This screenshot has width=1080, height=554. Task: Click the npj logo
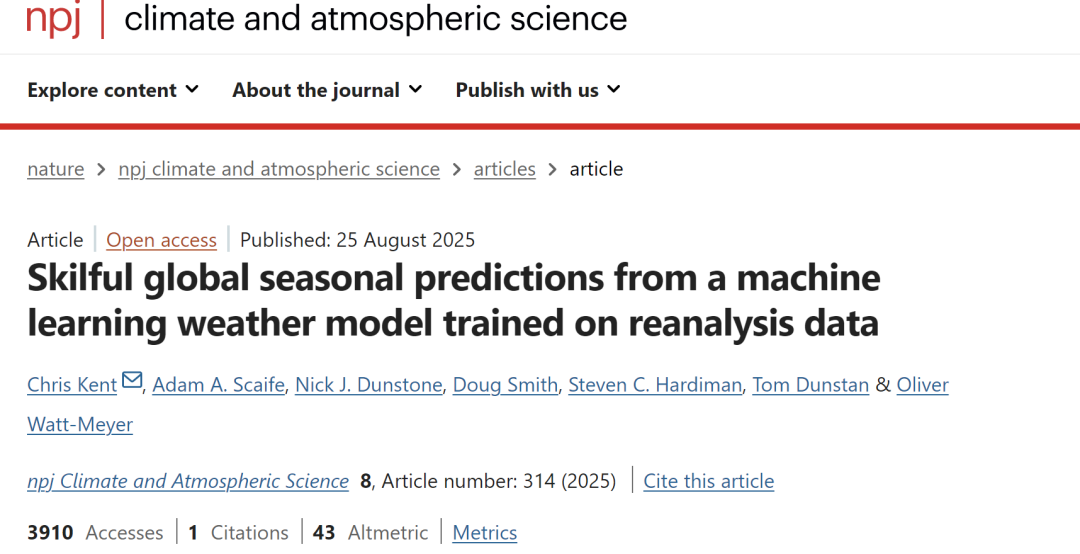[54, 17]
